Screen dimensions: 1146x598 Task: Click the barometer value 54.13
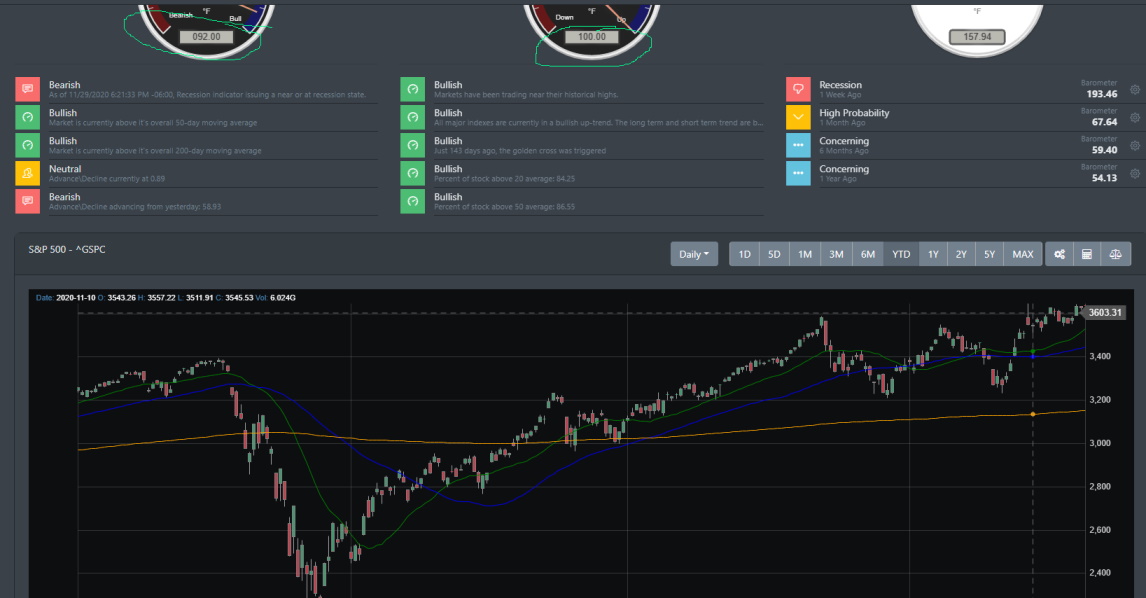pyautogui.click(x=1104, y=178)
